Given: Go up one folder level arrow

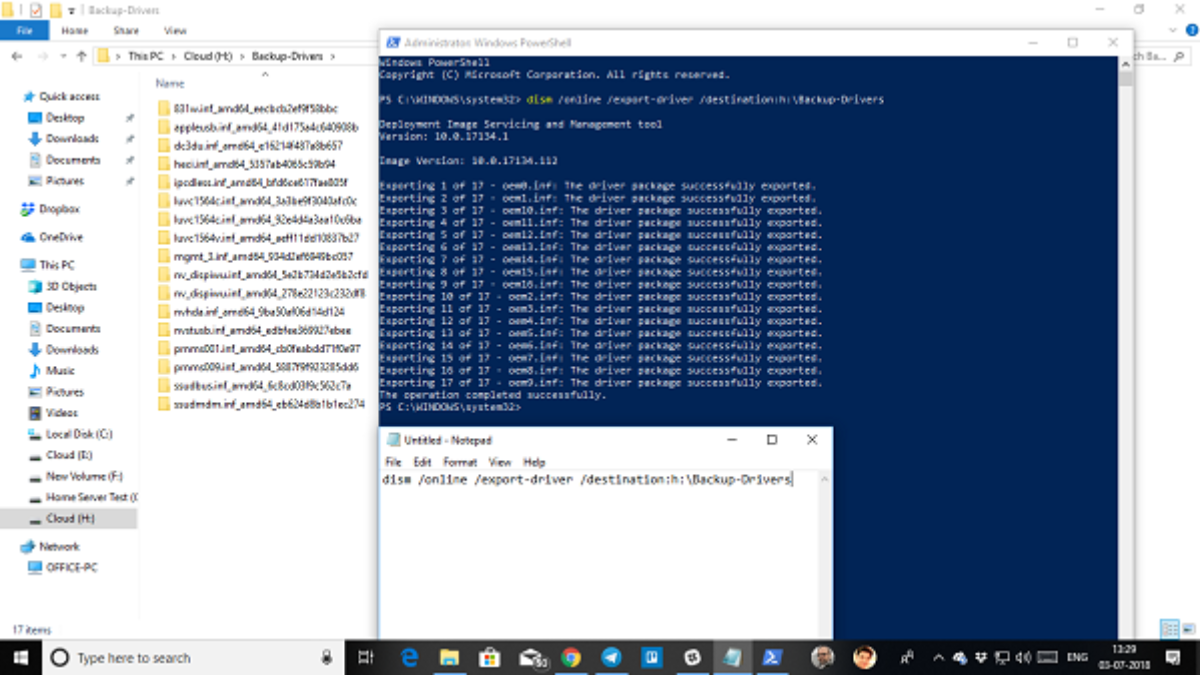Looking at the screenshot, I should [x=81, y=56].
